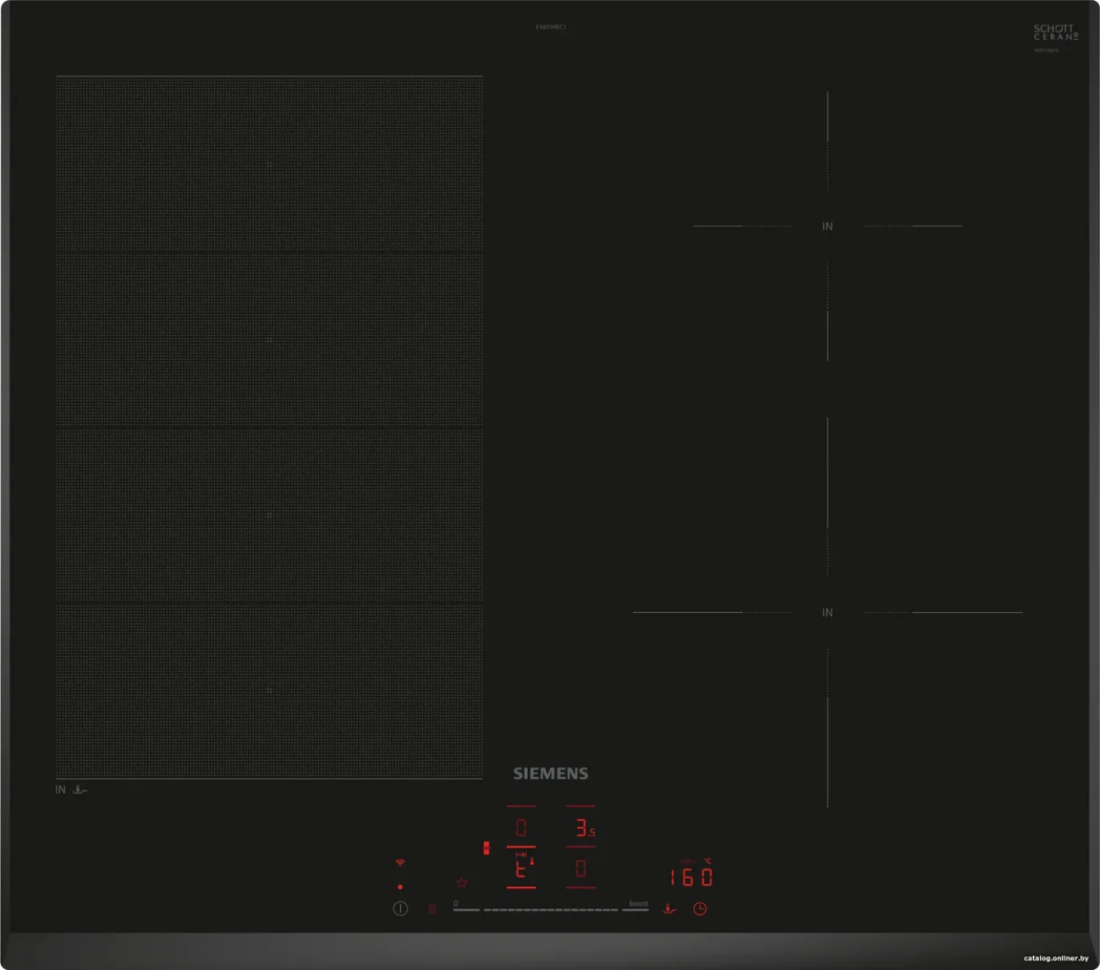The width and height of the screenshot is (1100, 970).
Task: Tap the flex zone link icon
Action: click(486, 848)
